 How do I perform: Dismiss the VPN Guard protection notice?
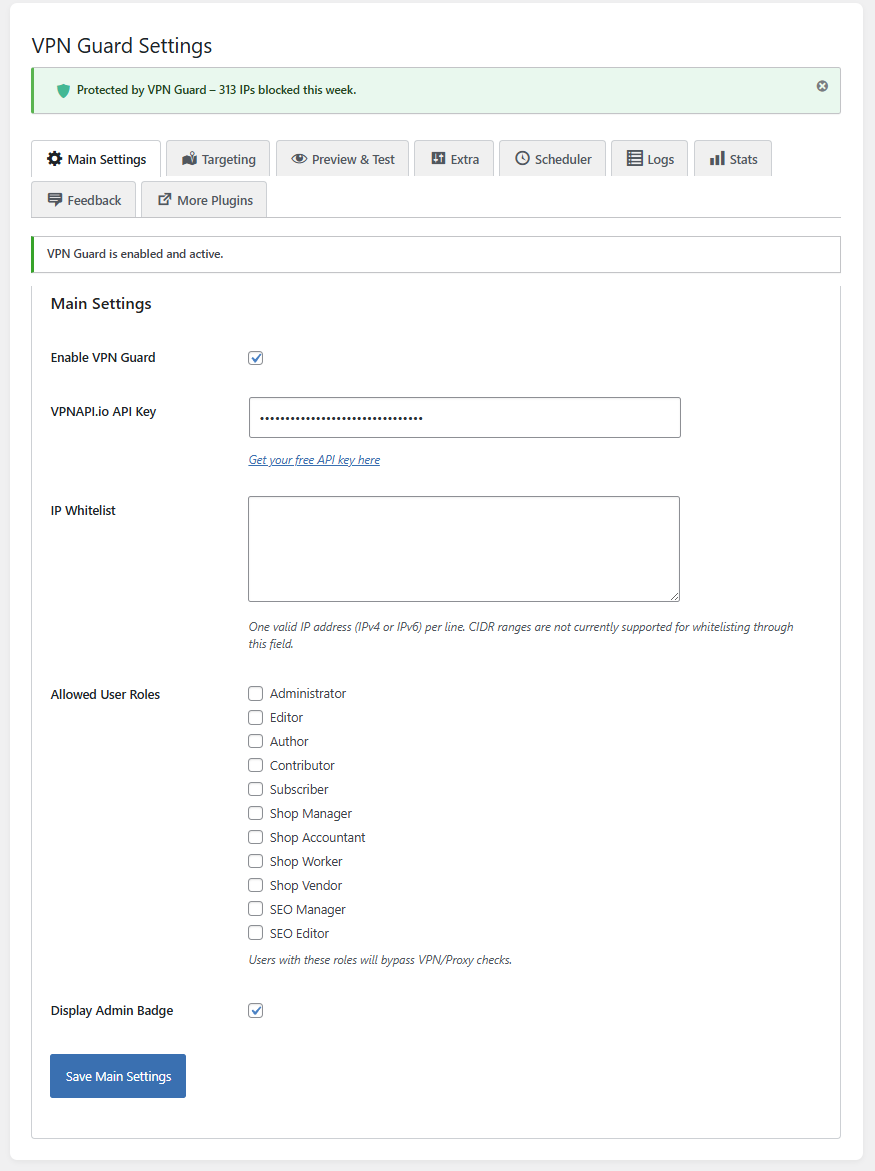tap(822, 86)
